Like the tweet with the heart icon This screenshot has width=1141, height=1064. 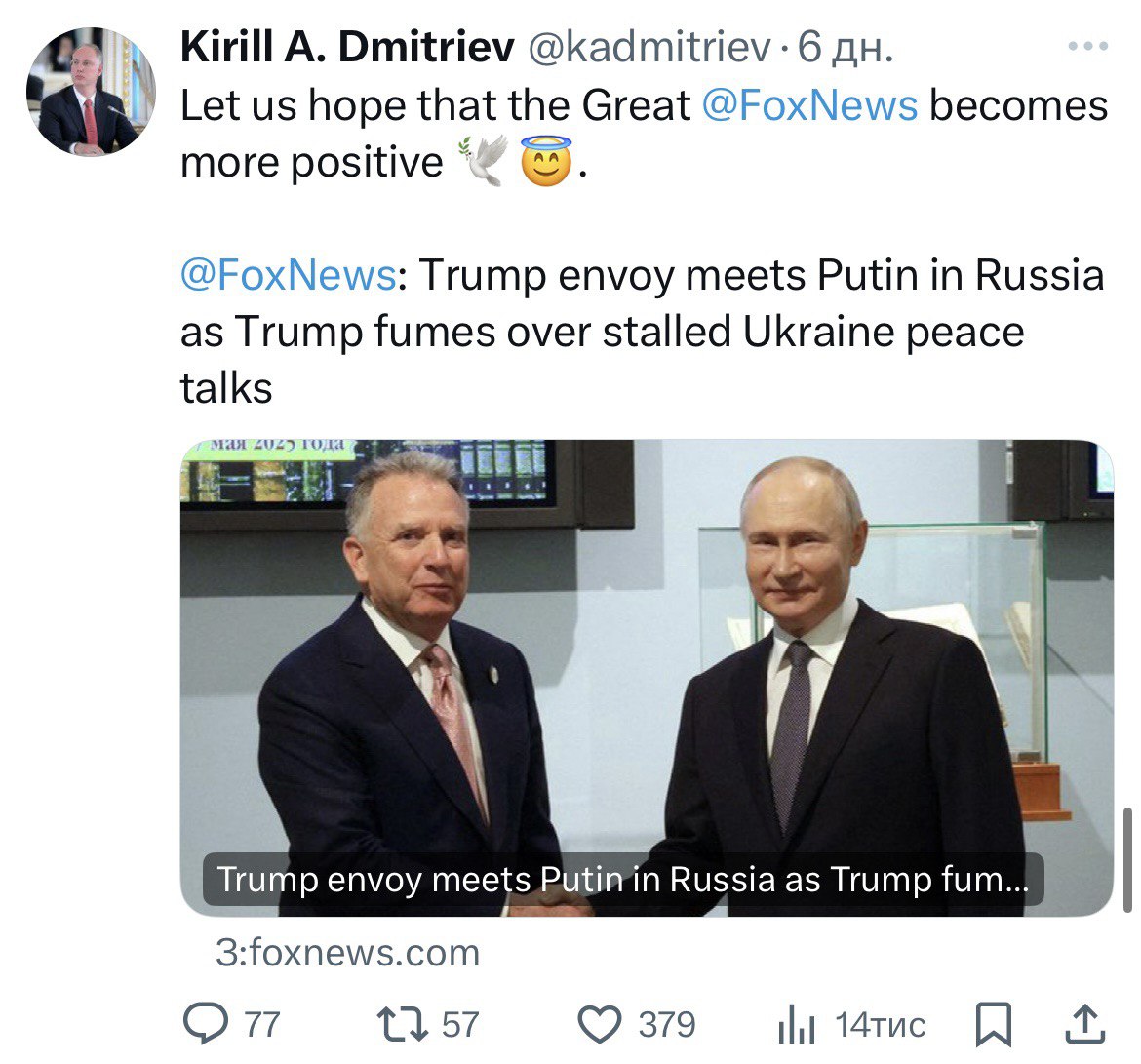(x=600, y=1024)
